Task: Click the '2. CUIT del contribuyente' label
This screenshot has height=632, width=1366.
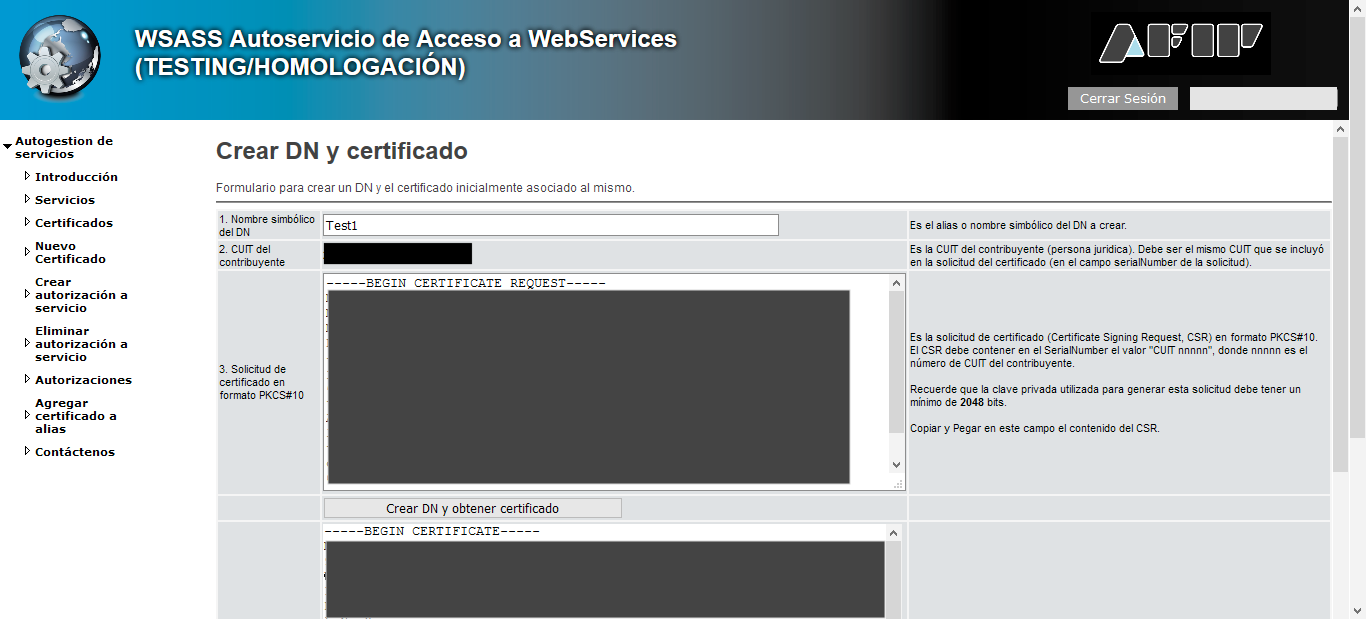Action: (252, 255)
